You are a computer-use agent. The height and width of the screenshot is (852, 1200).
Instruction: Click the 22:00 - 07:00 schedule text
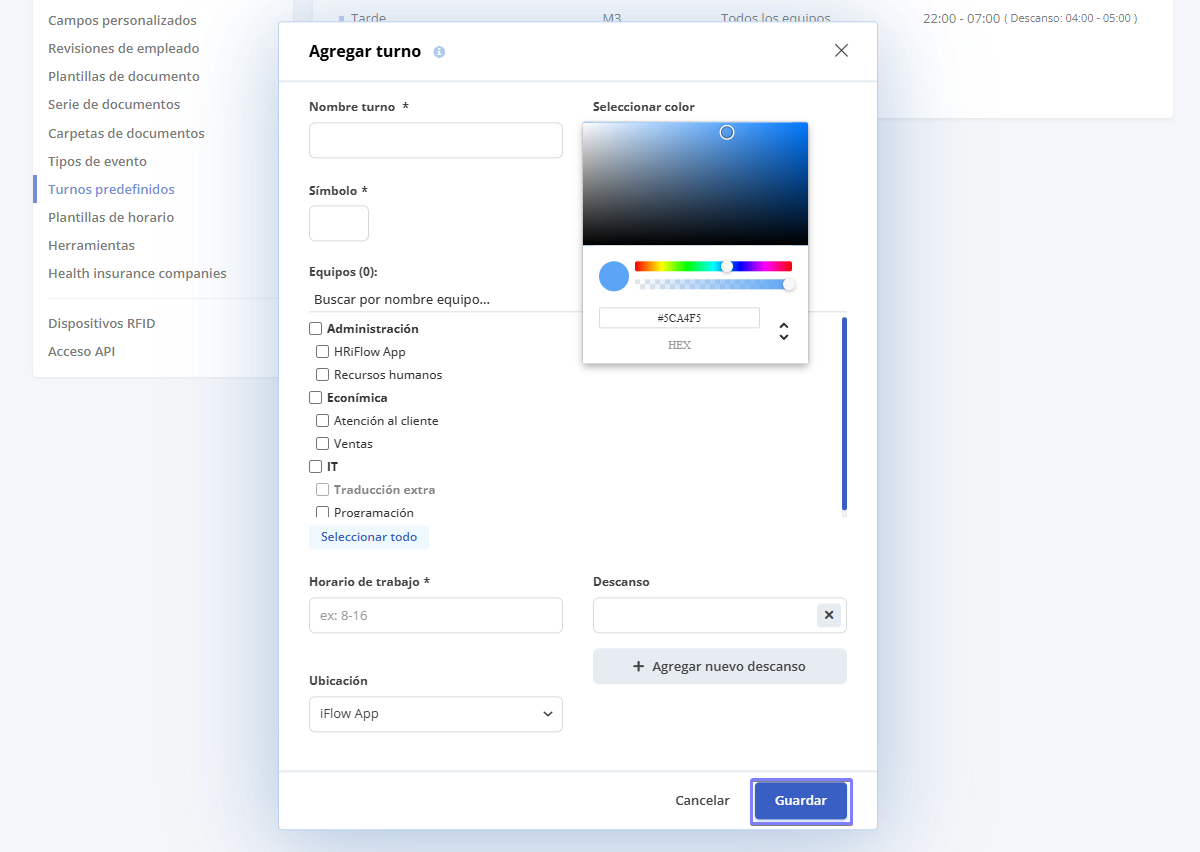tap(960, 18)
